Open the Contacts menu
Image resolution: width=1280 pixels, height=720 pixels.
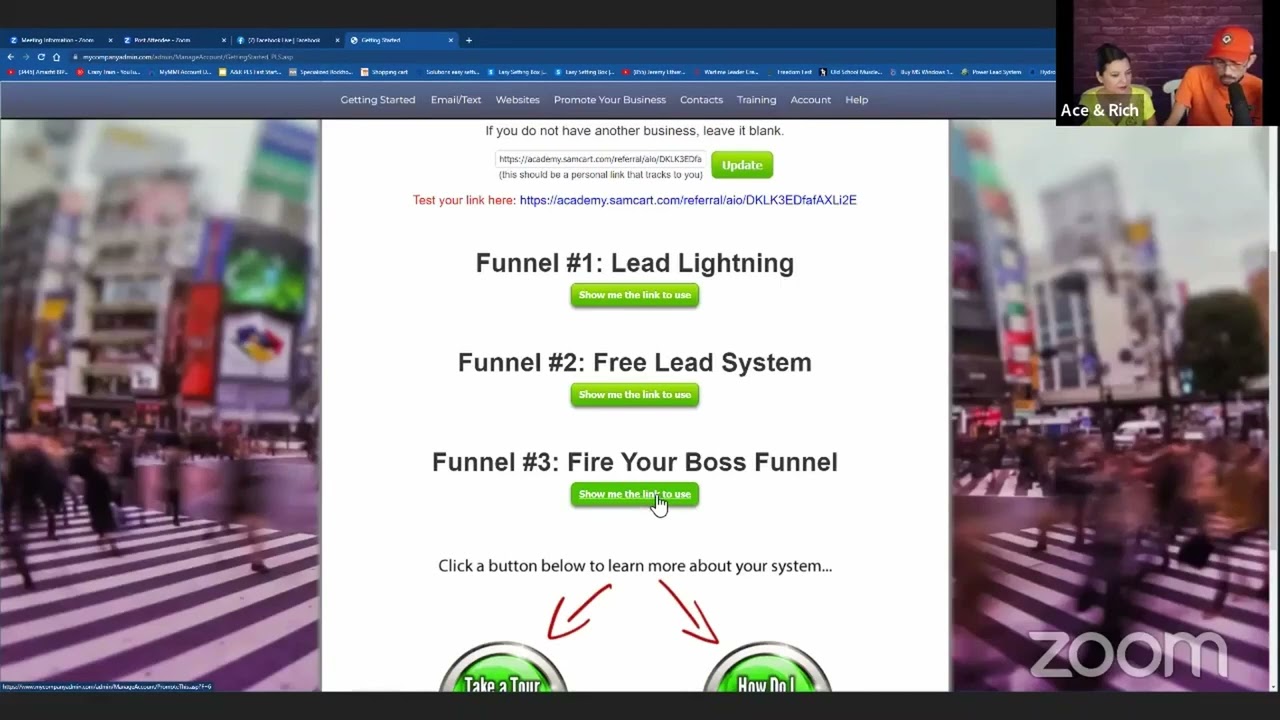click(x=701, y=100)
